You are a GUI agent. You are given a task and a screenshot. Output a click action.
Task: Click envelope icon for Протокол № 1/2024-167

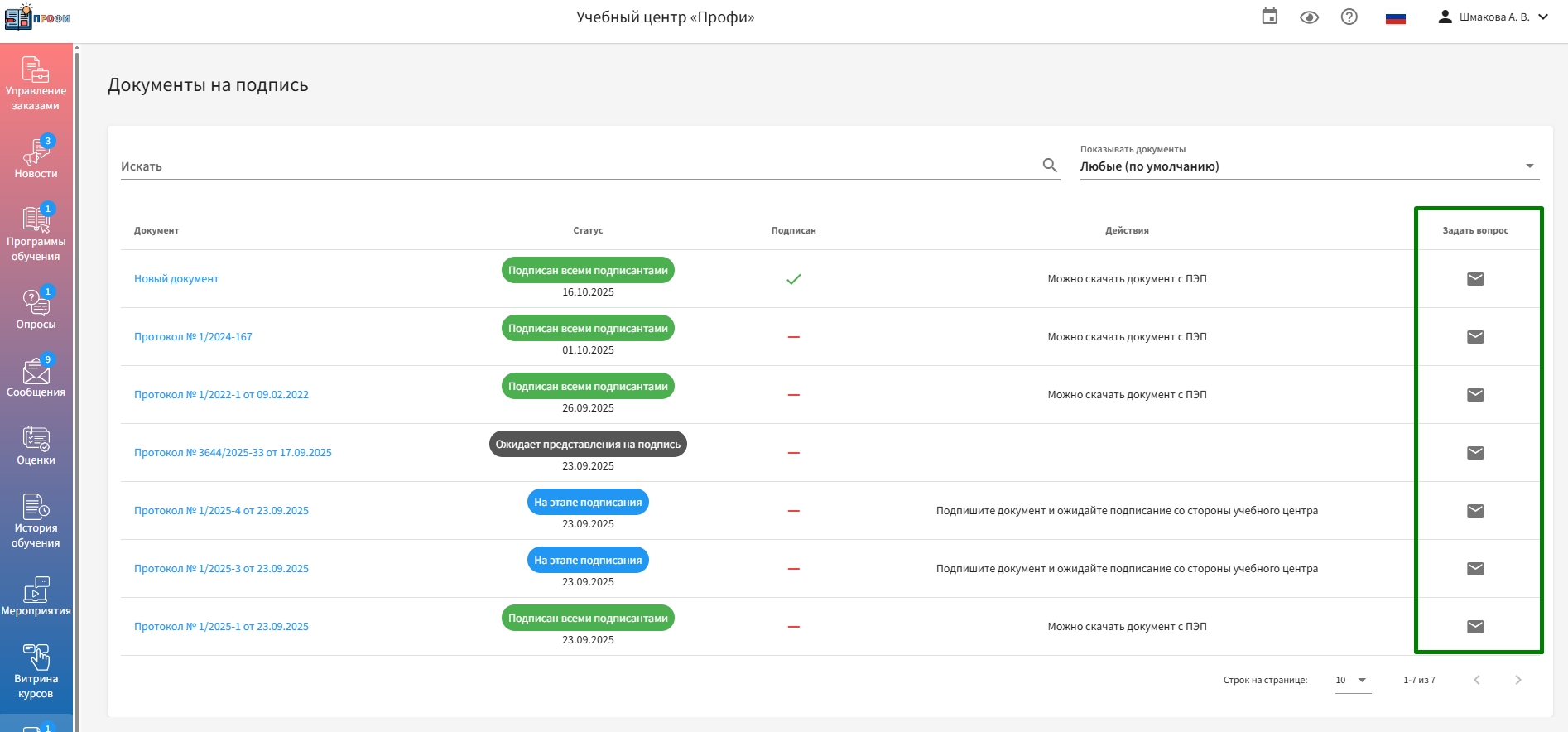(x=1474, y=337)
